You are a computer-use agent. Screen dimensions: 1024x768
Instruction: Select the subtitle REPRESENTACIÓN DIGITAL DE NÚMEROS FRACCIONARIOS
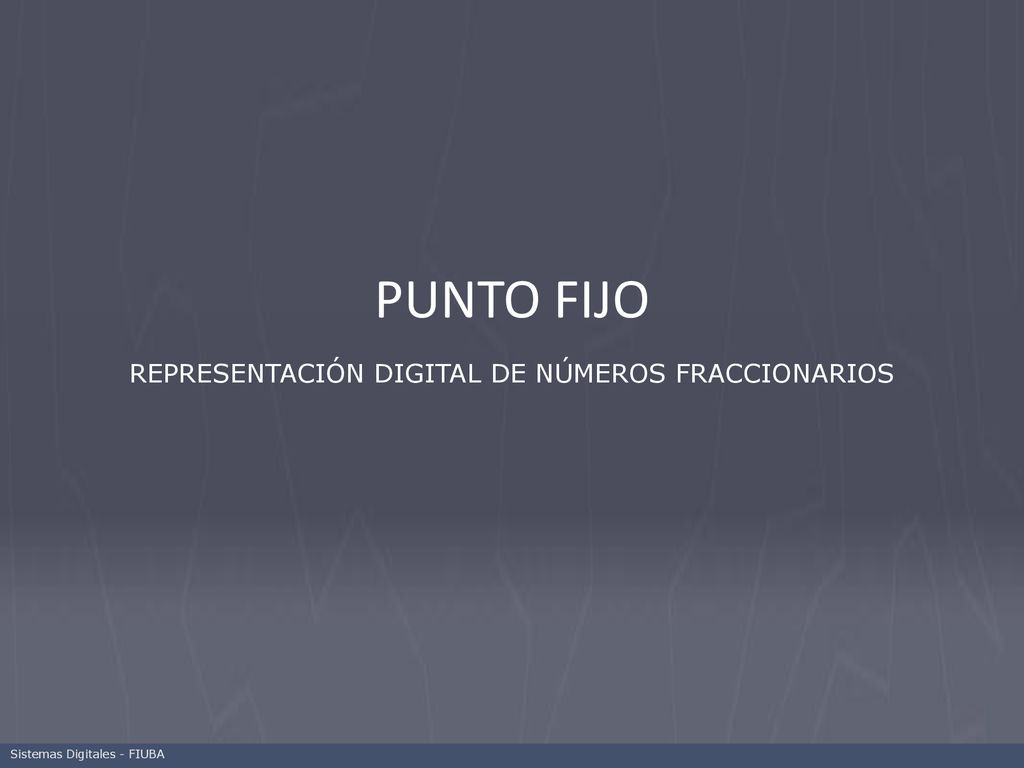pyautogui.click(x=511, y=372)
